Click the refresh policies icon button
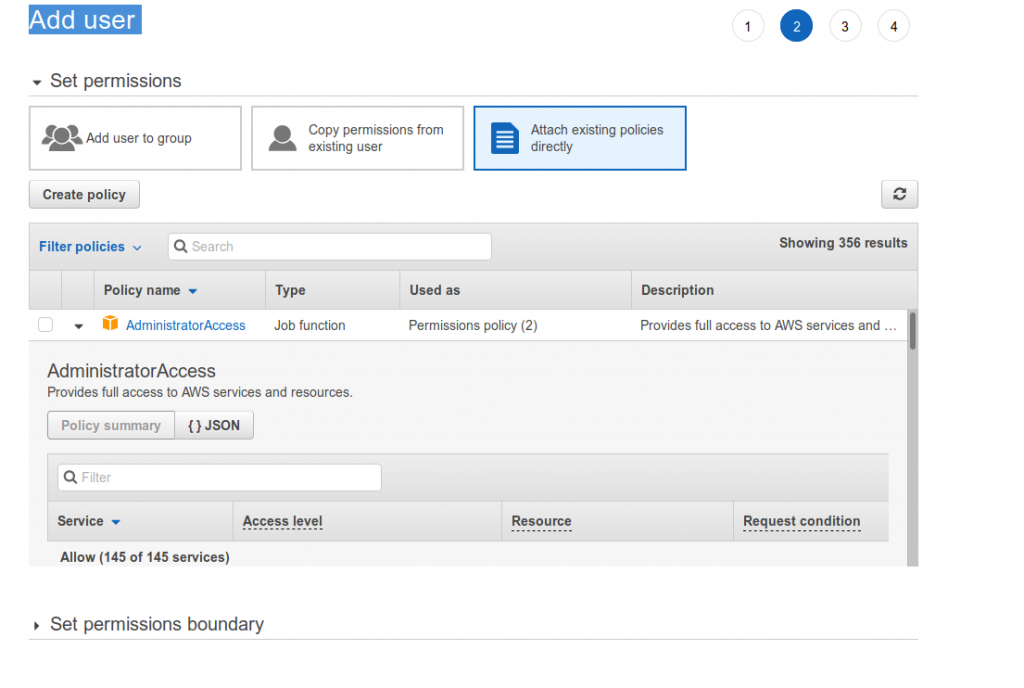Viewport: 1024px width, 688px height. pos(899,195)
